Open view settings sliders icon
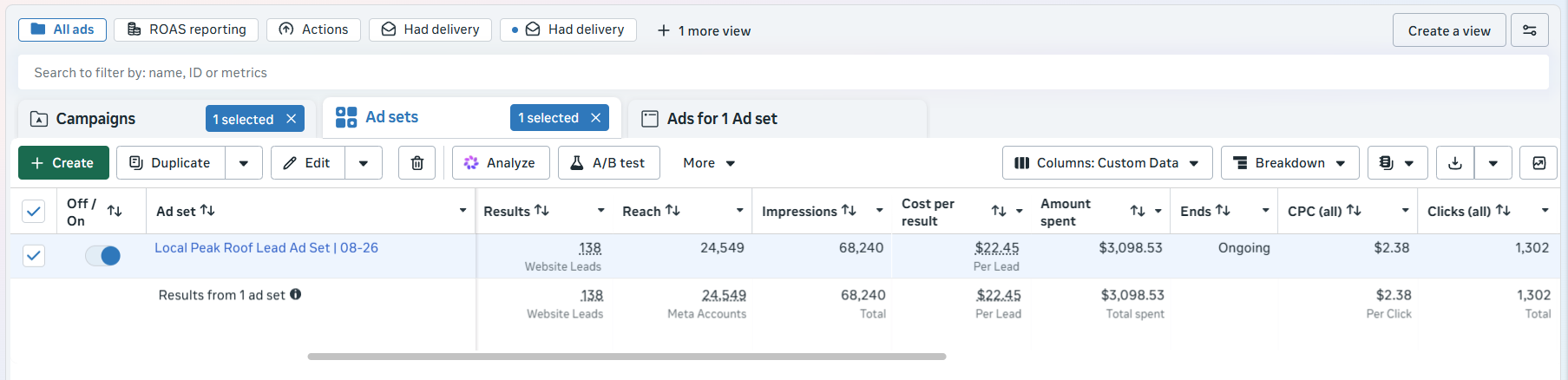1568x380 pixels. click(x=1530, y=30)
